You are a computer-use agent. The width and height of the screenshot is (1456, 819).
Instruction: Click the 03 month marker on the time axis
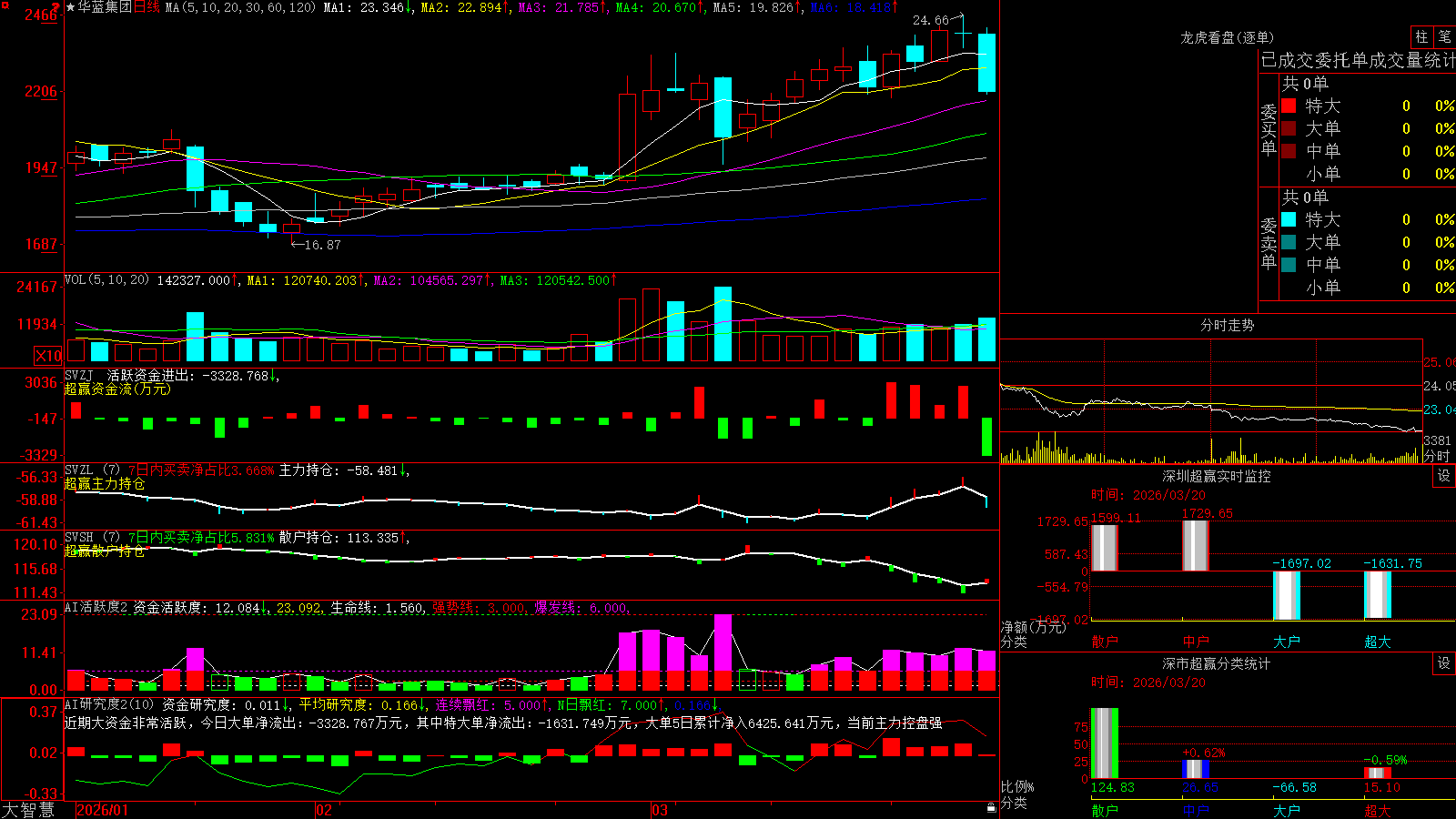[660, 810]
